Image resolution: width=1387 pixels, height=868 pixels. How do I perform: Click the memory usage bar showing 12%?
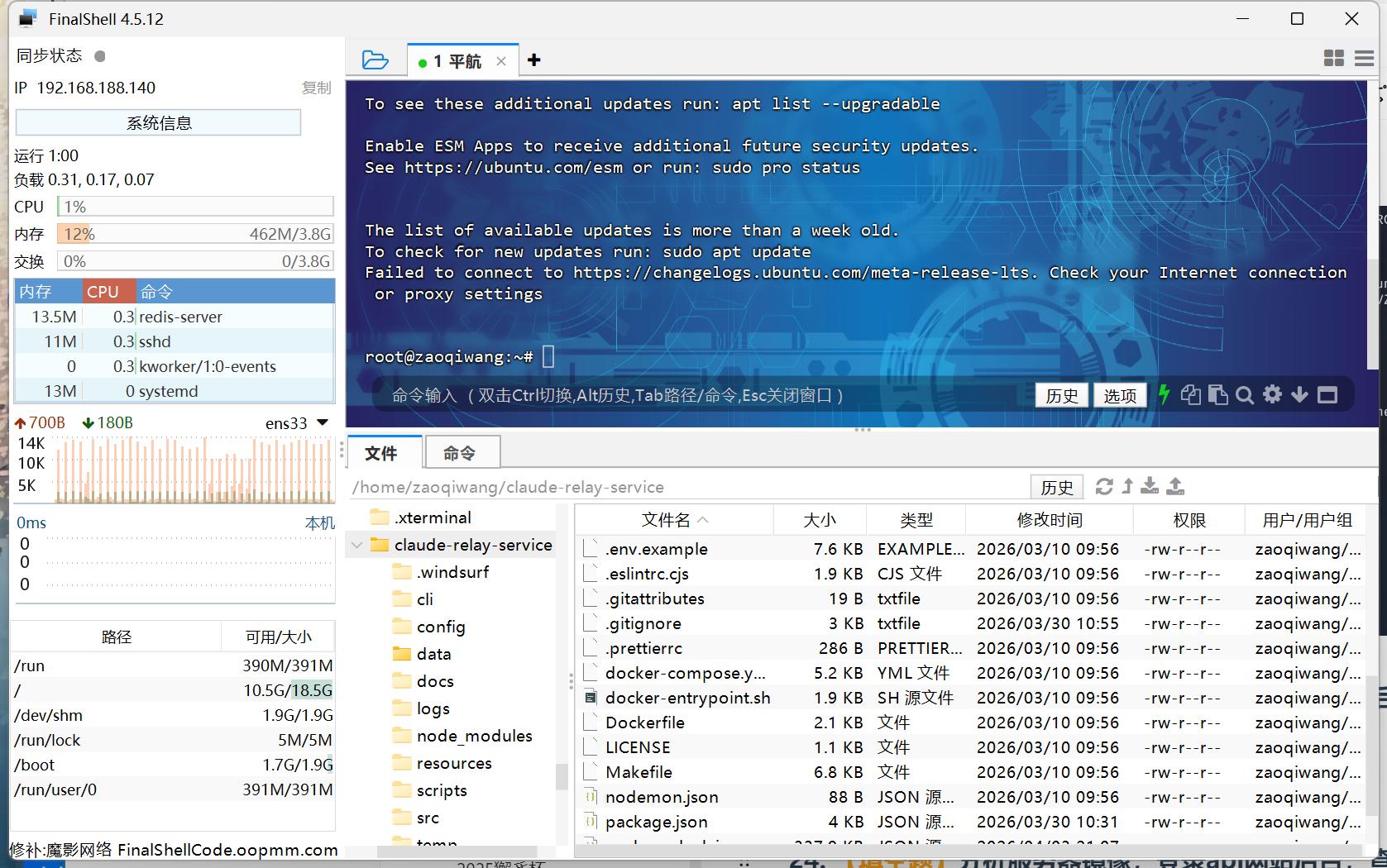[195, 234]
